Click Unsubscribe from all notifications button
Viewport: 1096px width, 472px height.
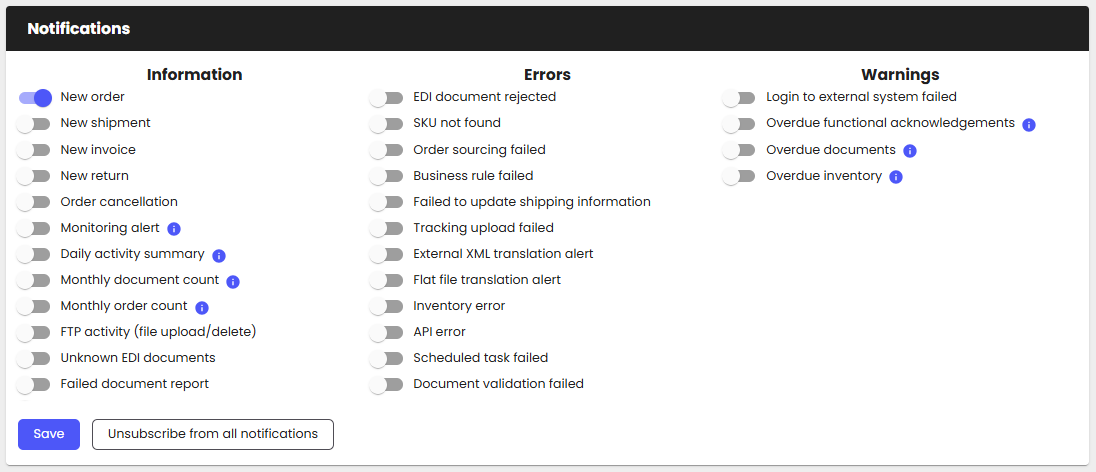tap(213, 434)
